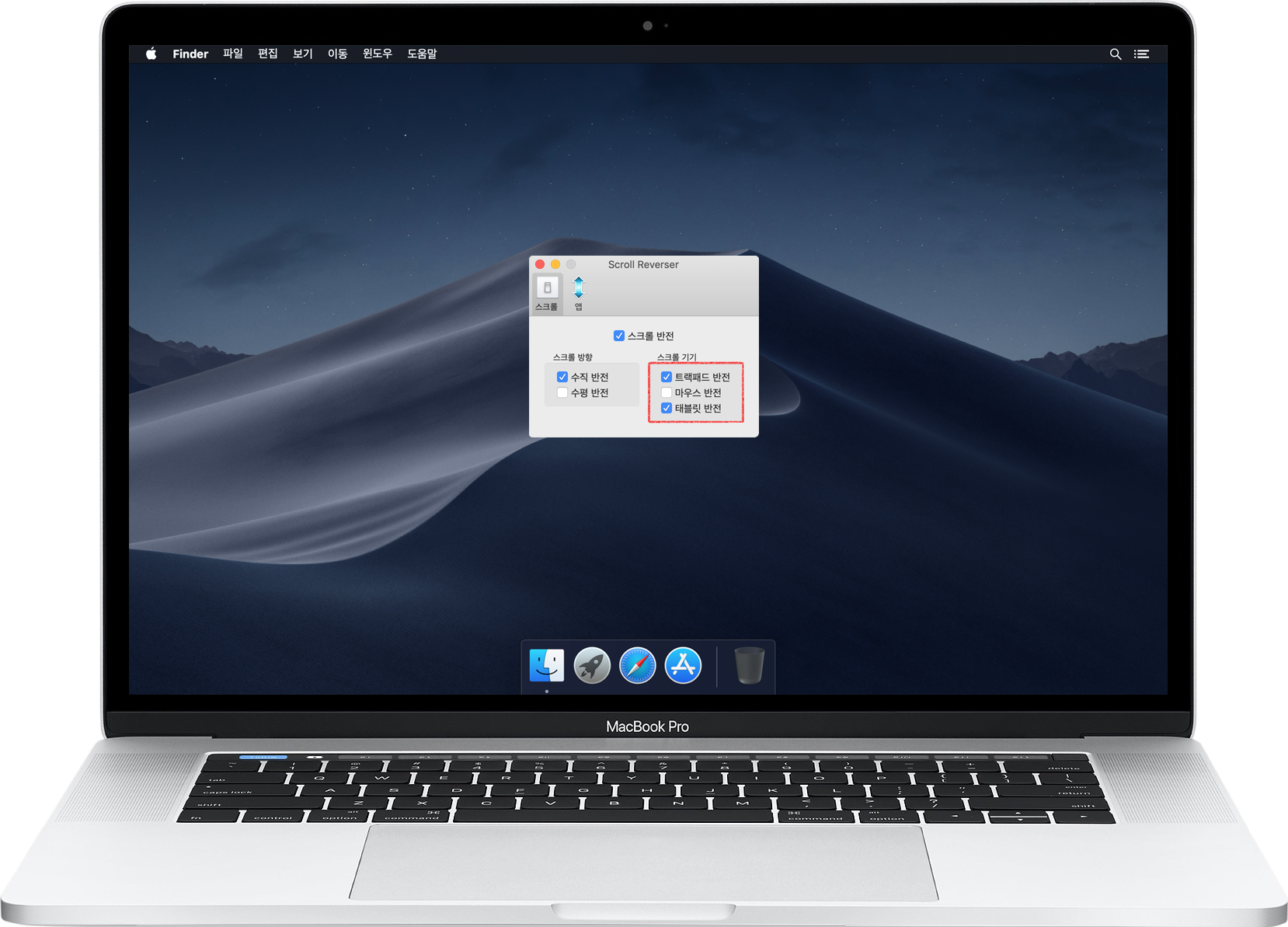1288x927 pixels.
Task: Enable the 수평 반전 checkbox
Action: click(x=562, y=392)
